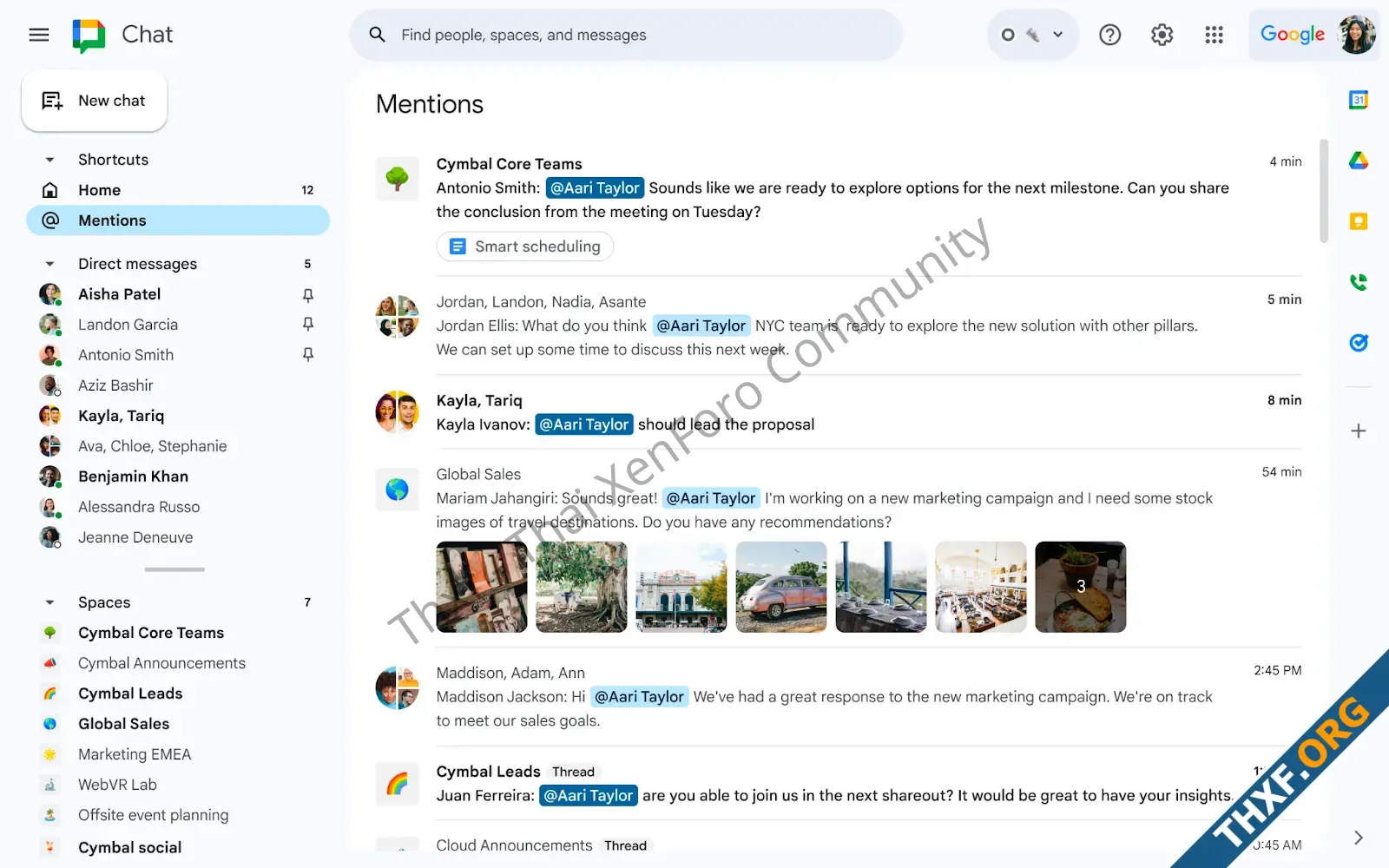This screenshot has height=868, width=1389.
Task: Click the Thread label beside Cloud Announcements
Action: 625,845
